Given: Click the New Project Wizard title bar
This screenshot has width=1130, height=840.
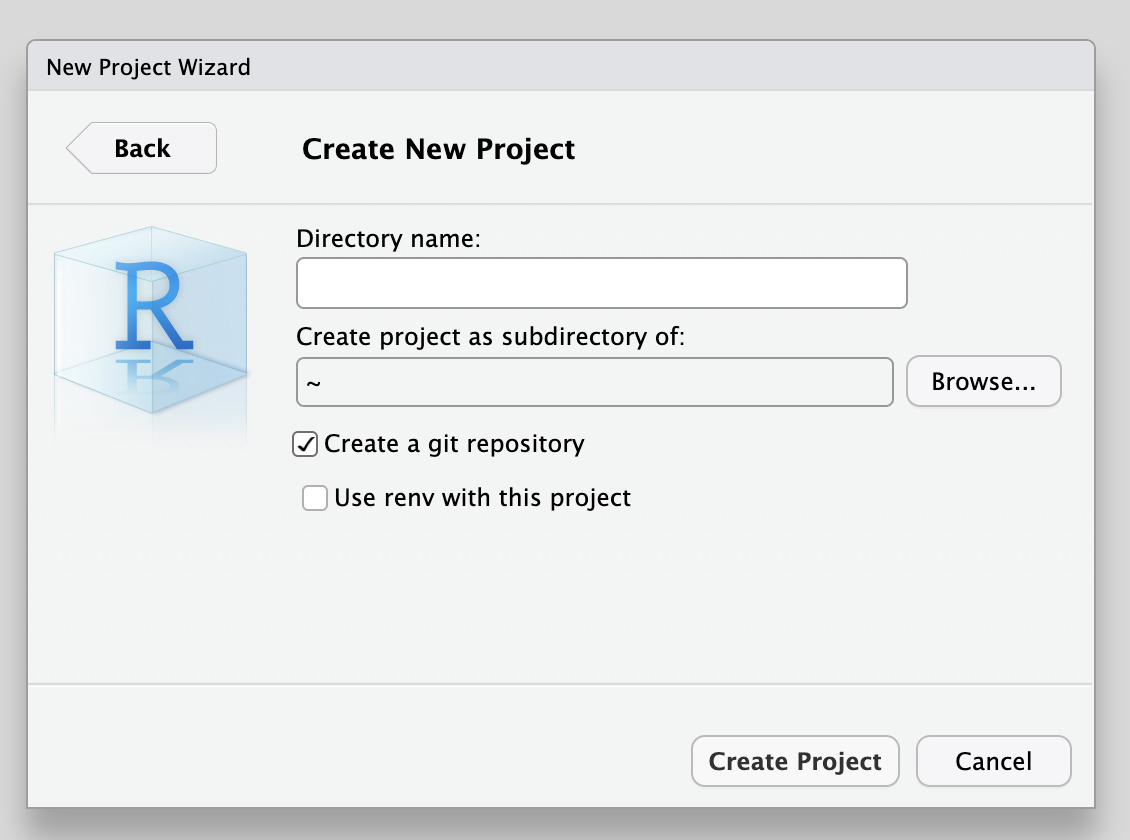Looking at the screenshot, I should [560, 68].
